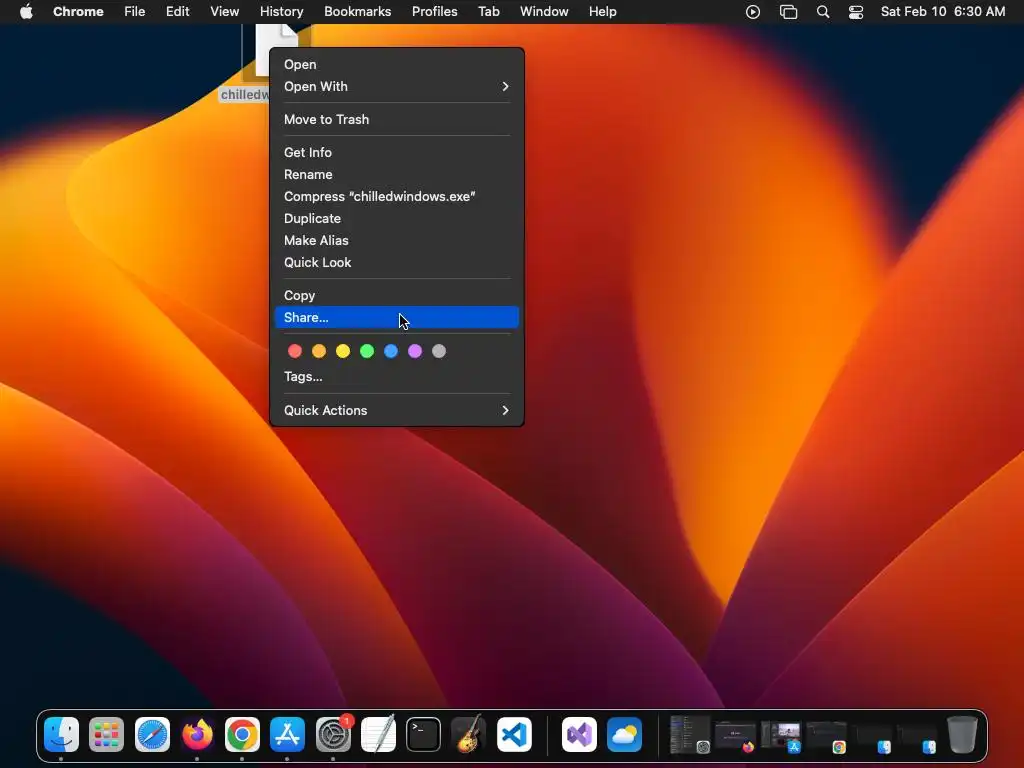Open the Bookmarks menu
This screenshot has height=768, width=1024.
[357, 12]
